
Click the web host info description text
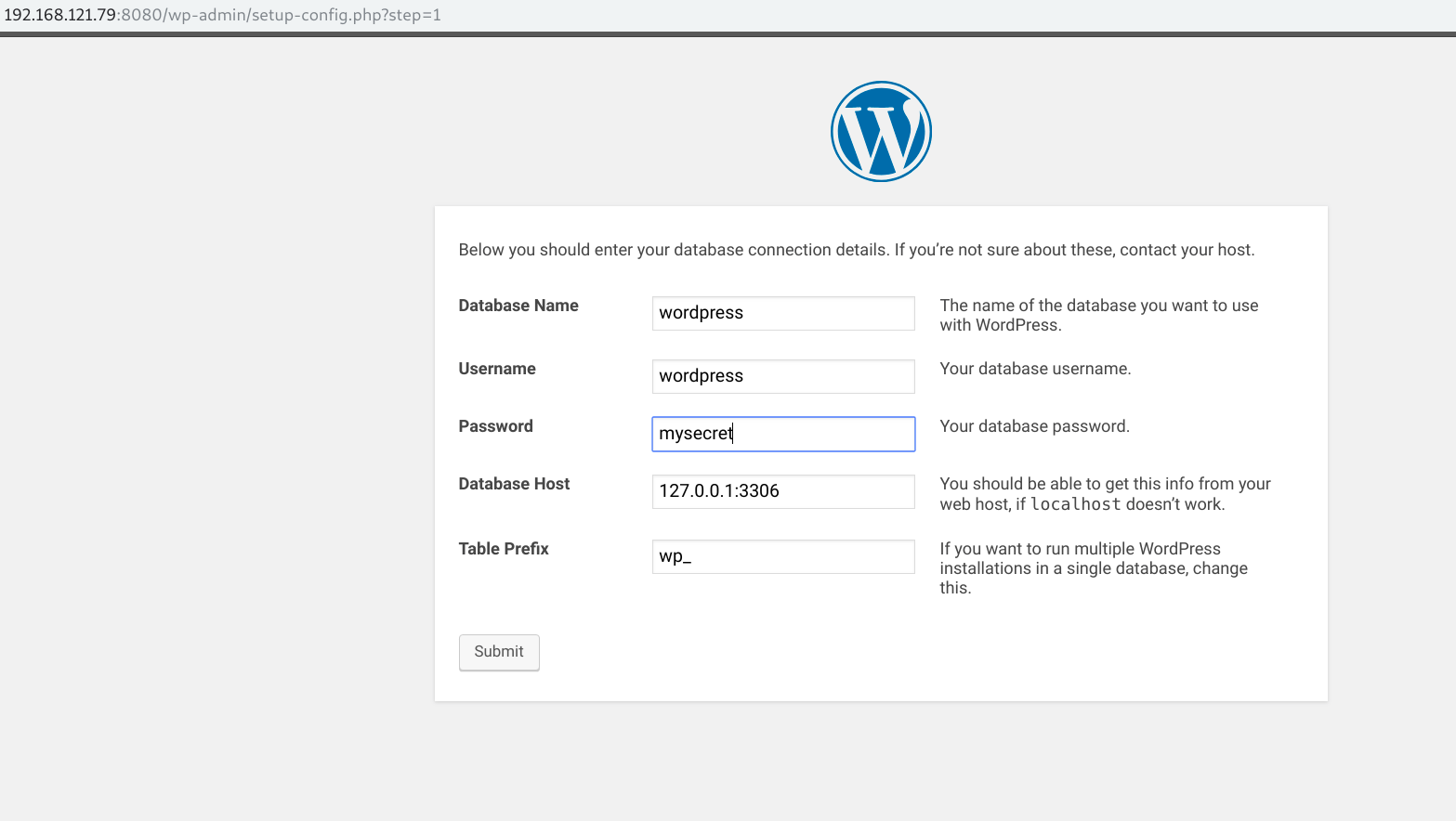click(1104, 485)
